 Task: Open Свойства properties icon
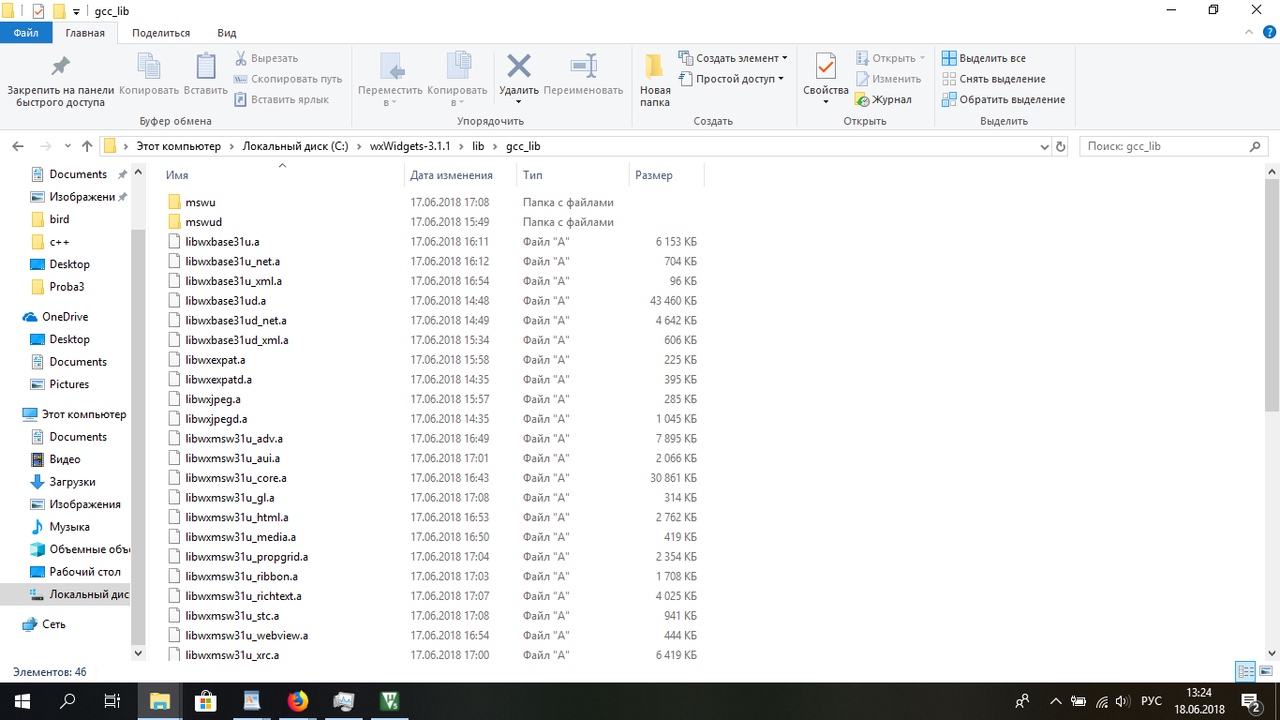(x=825, y=68)
